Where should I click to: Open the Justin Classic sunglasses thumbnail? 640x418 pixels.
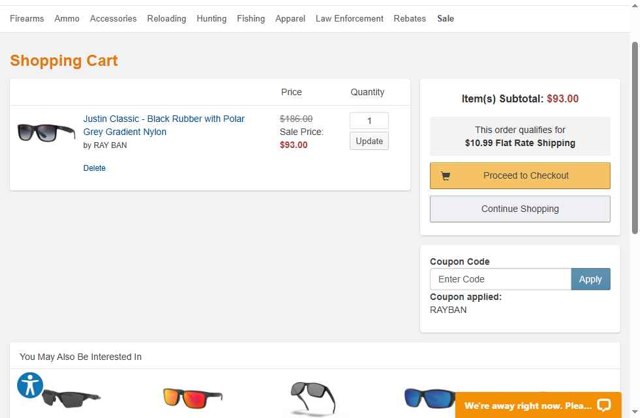pos(46,132)
